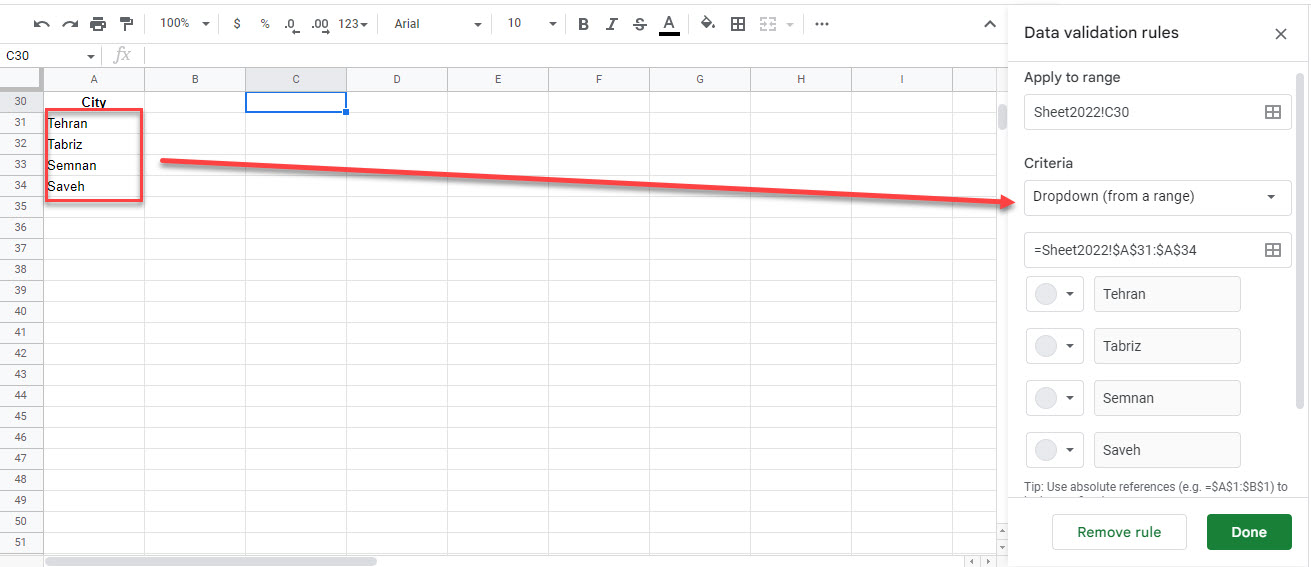Activate the Paint format tool
The image size is (1311, 567).
pyautogui.click(x=126, y=23)
